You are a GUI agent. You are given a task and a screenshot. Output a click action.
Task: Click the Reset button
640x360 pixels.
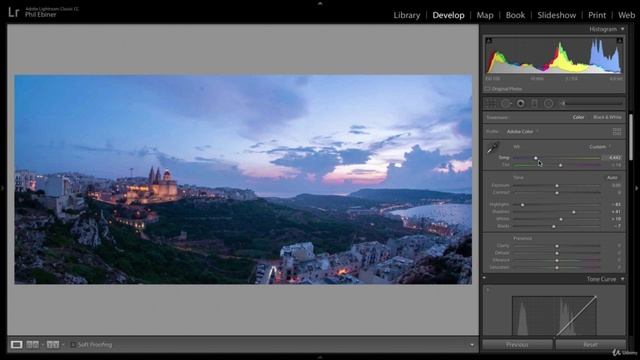pyautogui.click(x=590, y=345)
